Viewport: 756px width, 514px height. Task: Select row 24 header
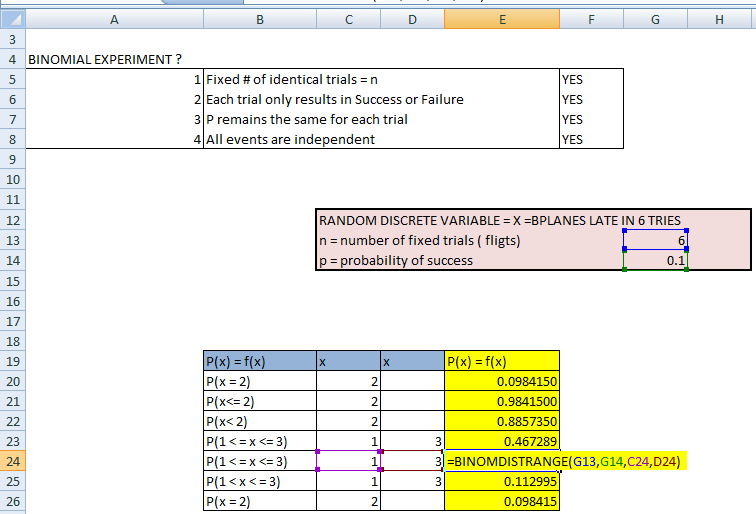coord(12,461)
